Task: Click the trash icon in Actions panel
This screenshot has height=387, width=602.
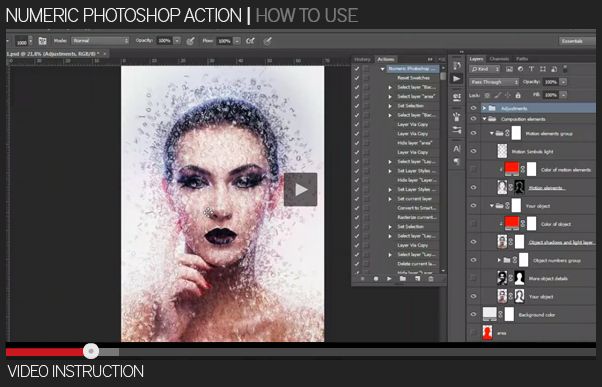Action: 431,279
